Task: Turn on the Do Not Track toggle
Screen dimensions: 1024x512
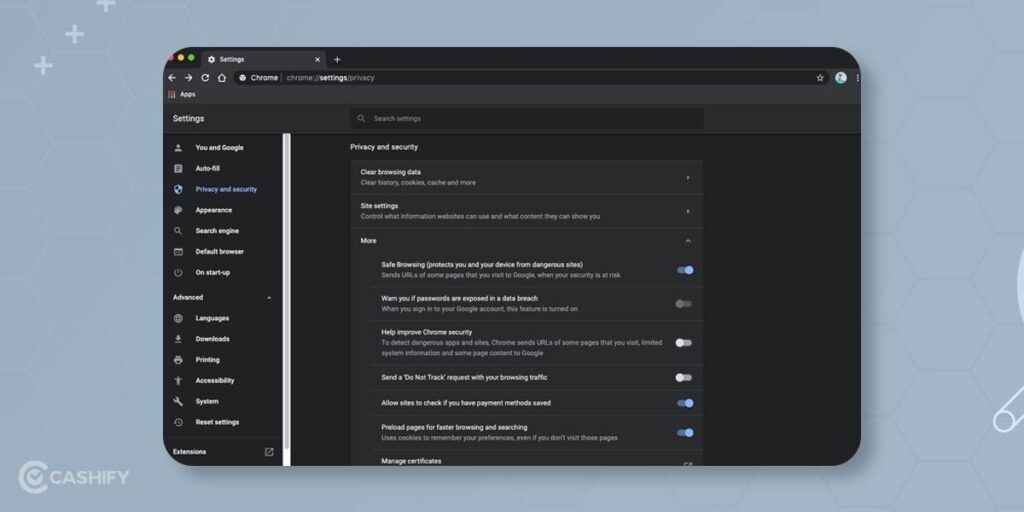Action: (x=683, y=377)
